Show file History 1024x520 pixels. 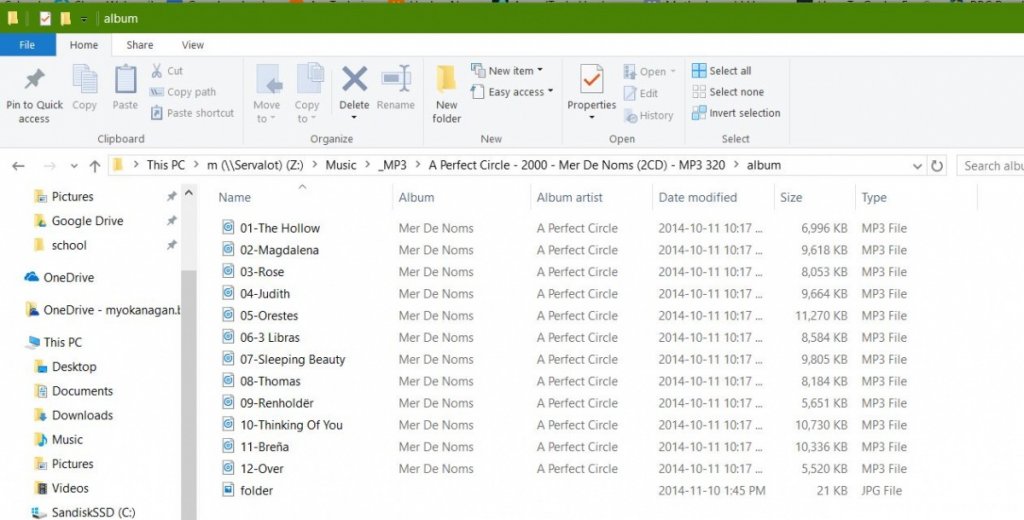(x=648, y=116)
